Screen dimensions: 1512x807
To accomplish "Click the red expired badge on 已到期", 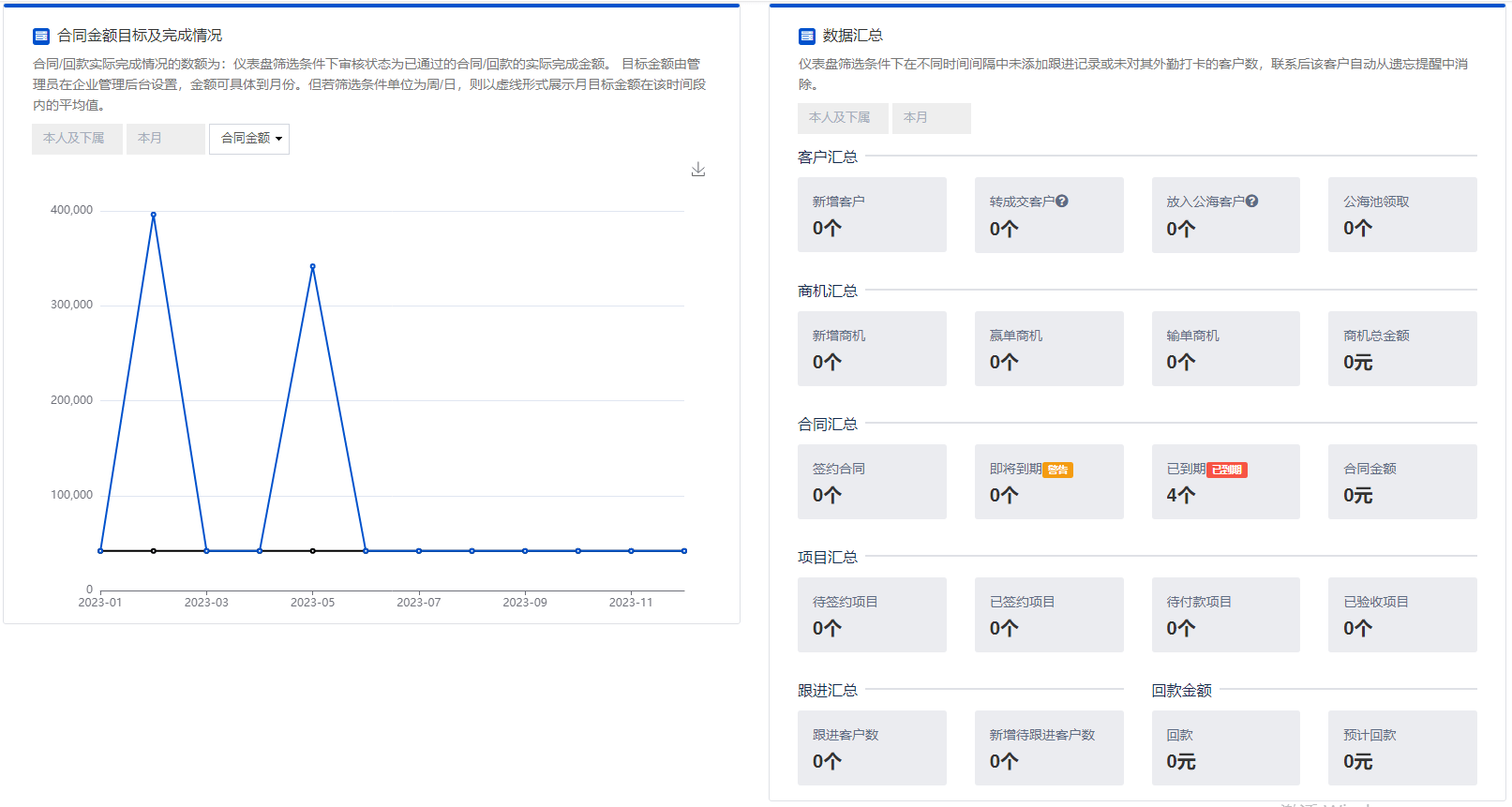I will point(1227,471).
